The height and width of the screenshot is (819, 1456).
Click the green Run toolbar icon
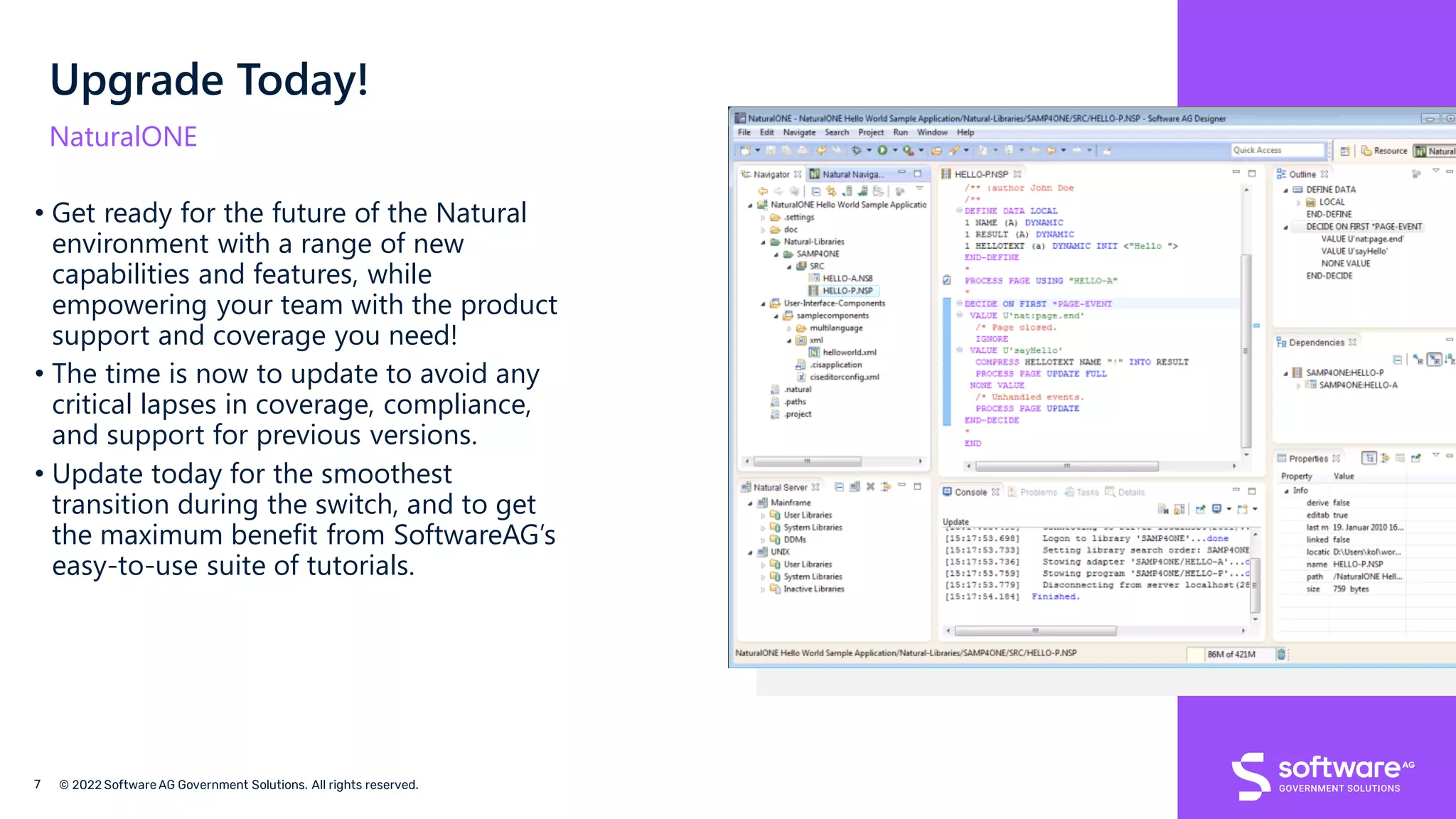tap(882, 150)
